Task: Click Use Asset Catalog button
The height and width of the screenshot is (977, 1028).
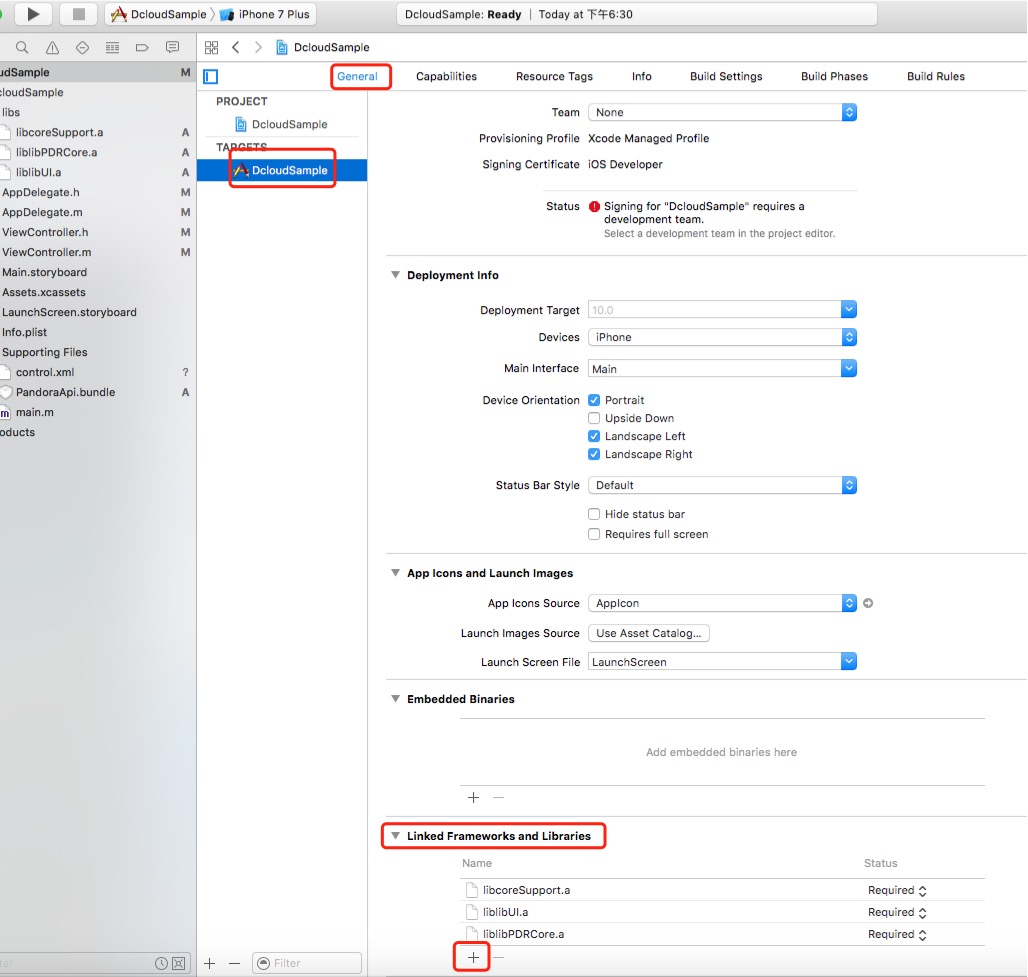Action: [648, 633]
